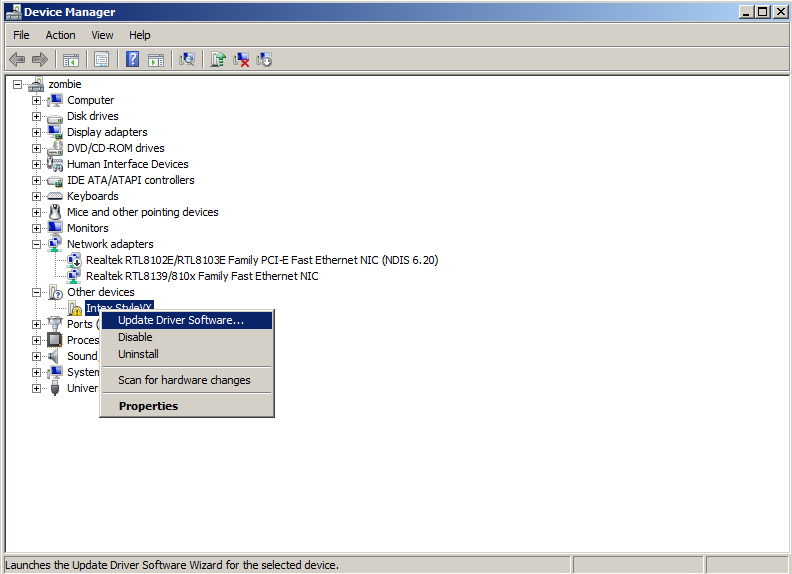This screenshot has height=574, width=792.
Task: Click the warning icon beside Intex StyleVX
Action: (74, 308)
